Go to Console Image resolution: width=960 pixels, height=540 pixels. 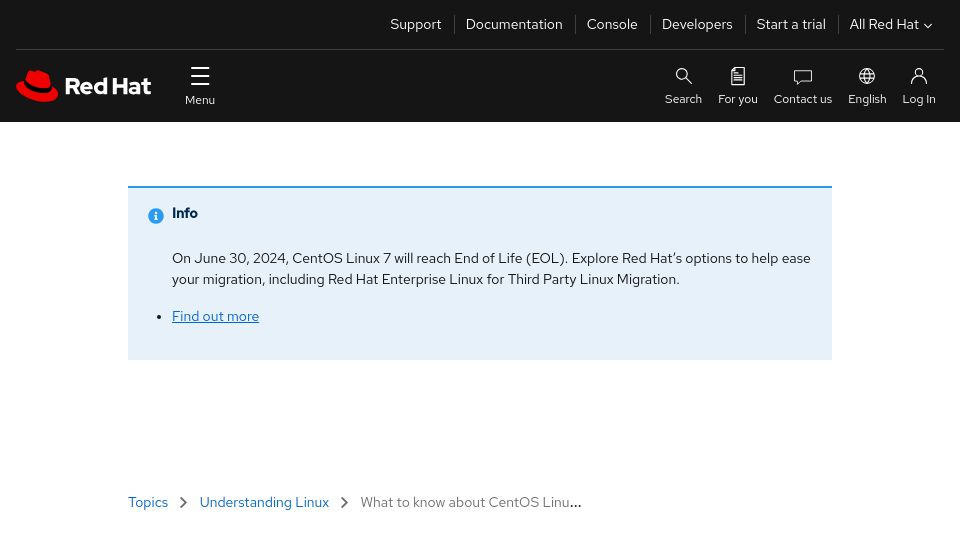tap(612, 24)
